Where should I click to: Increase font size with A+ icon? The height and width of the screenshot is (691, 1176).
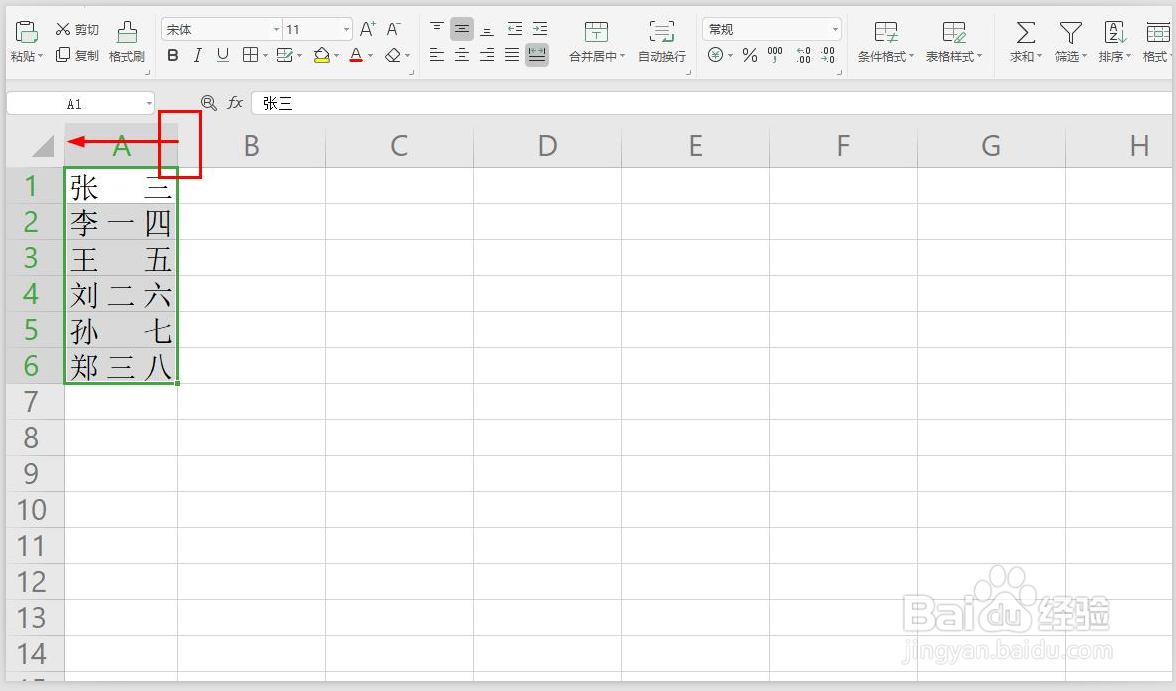368,29
